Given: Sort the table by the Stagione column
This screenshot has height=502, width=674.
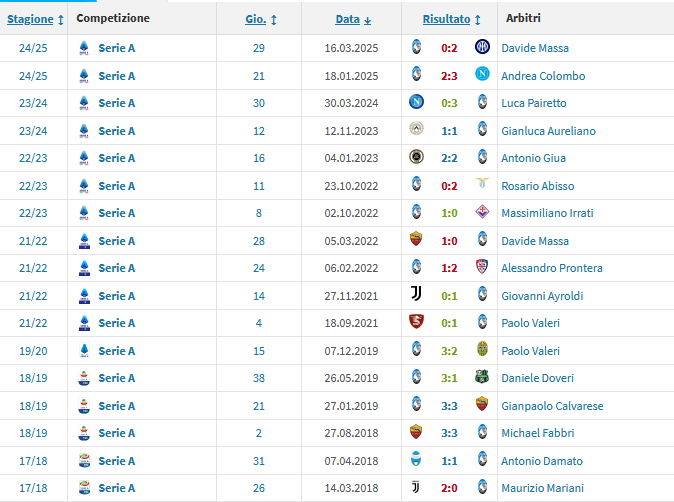Looking at the screenshot, I should pyautogui.click(x=30, y=19).
